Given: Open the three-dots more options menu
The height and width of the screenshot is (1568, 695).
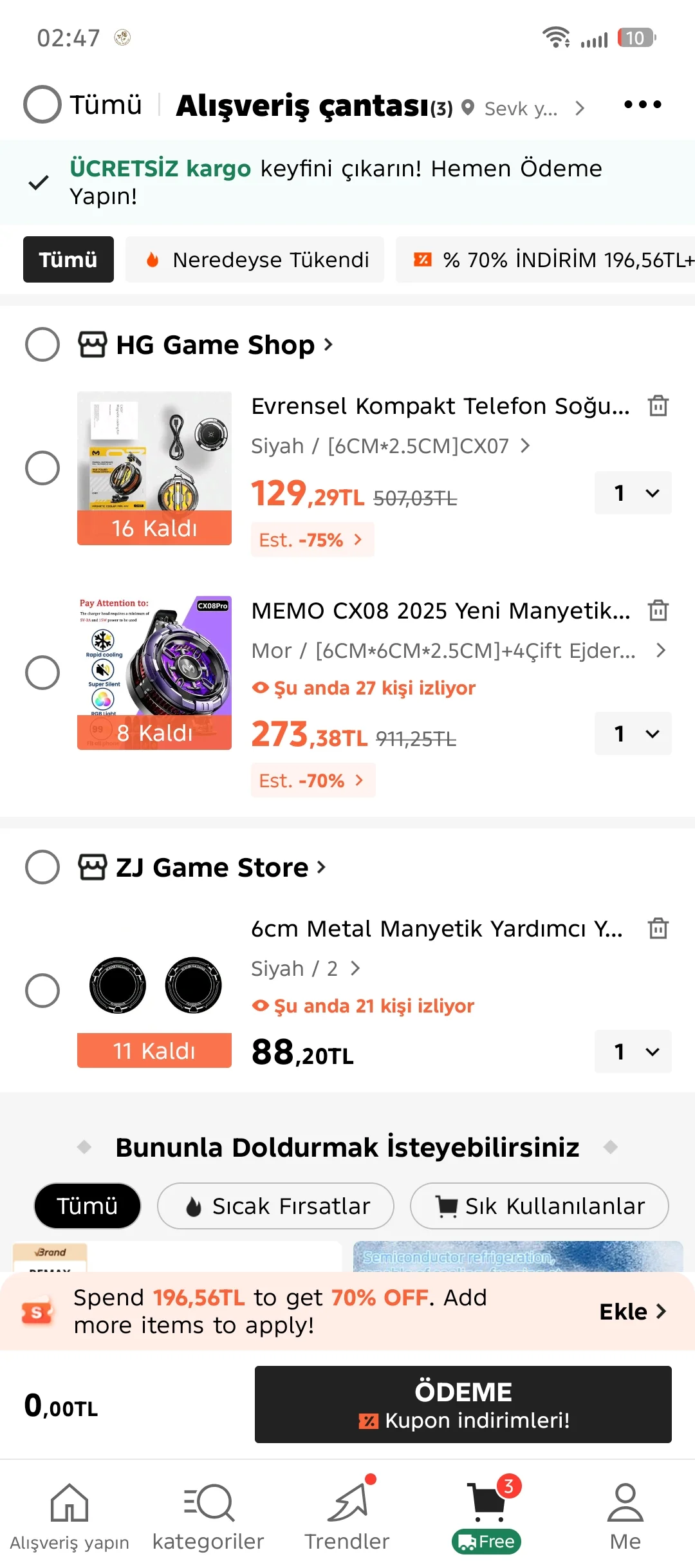Looking at the screenshot, I should point(642,105).
